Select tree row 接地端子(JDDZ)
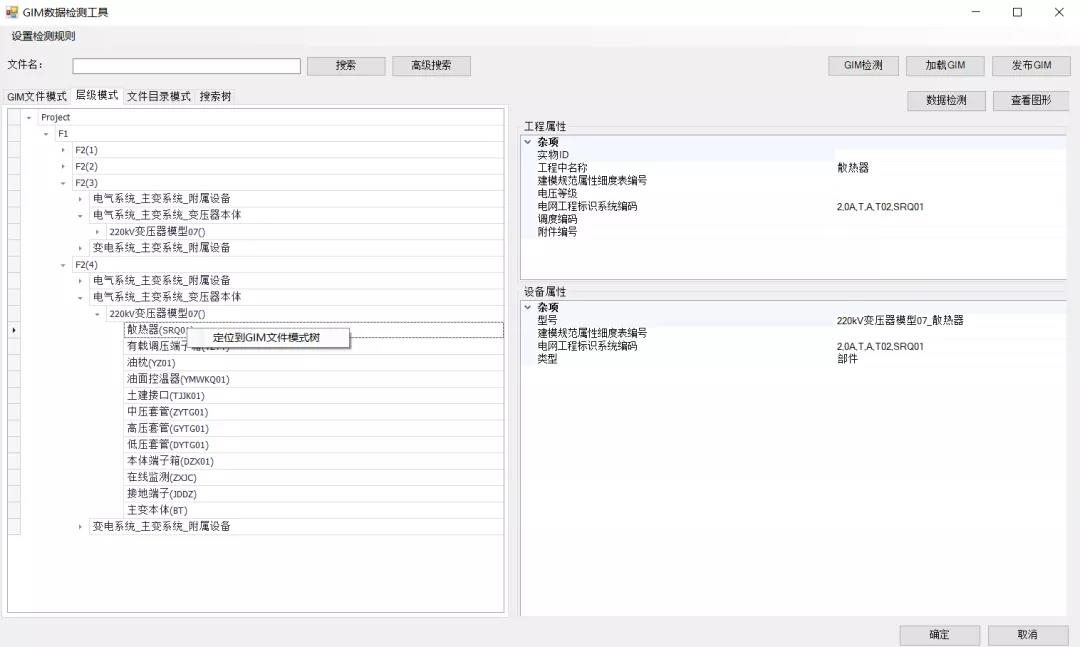Screen dimensions: 1080x647 (313, 494)
